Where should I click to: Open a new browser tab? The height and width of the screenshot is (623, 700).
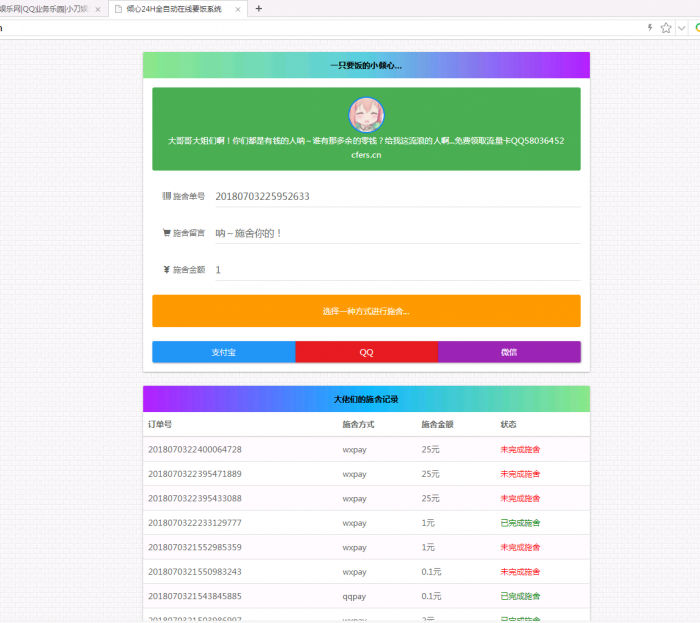(259, 8)
